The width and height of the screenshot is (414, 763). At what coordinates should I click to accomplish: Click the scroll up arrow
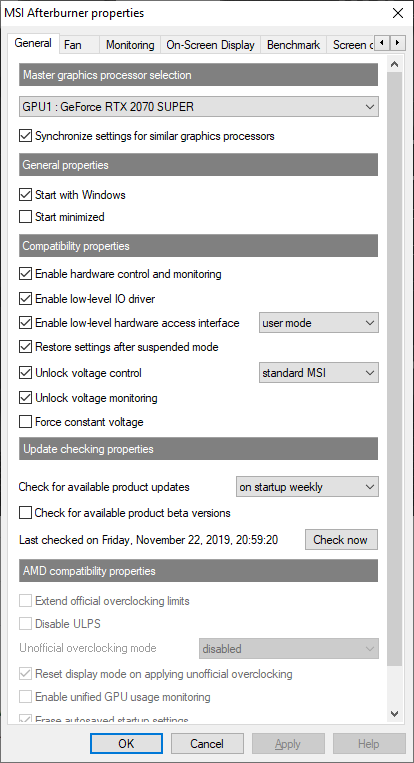(x=395, y=64)
